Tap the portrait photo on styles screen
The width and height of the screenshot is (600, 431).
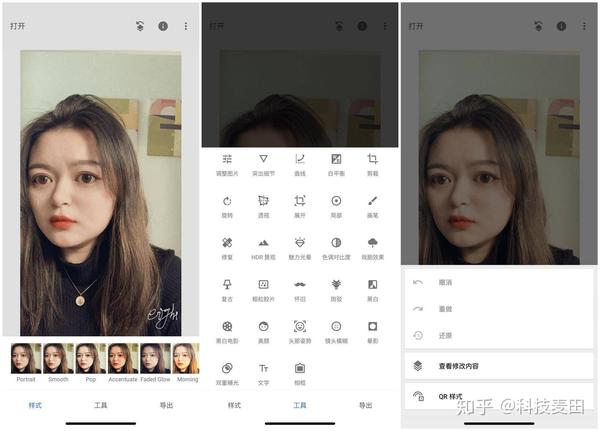pyautogui.click(x=101, y=193)
